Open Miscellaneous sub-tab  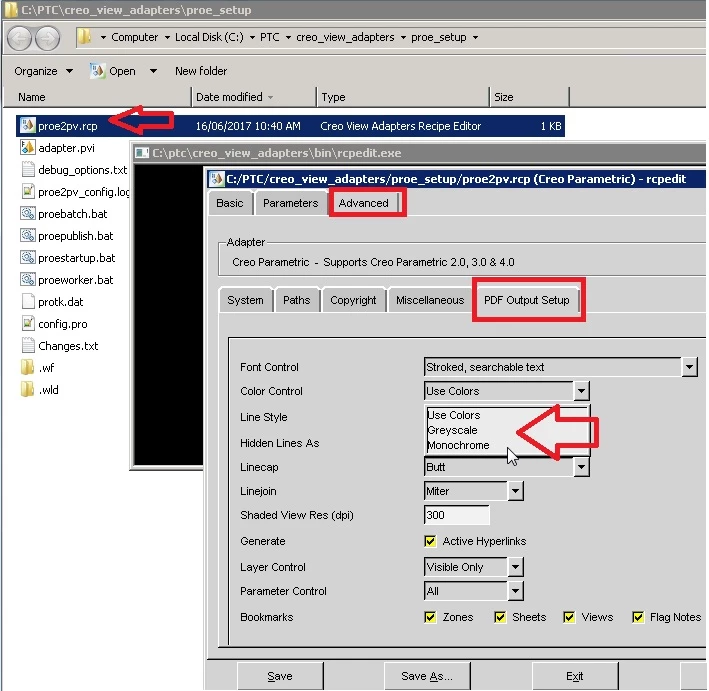pyautogui.click(x=430, y=300)
